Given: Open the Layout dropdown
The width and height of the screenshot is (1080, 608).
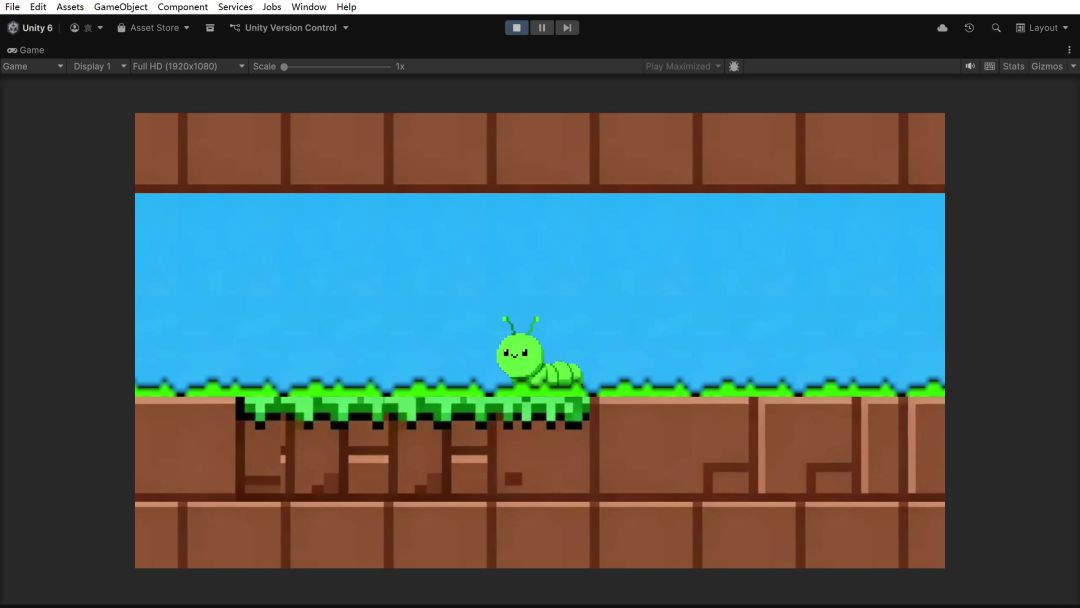Looking at the screenshot, I should coord(1042,28).
